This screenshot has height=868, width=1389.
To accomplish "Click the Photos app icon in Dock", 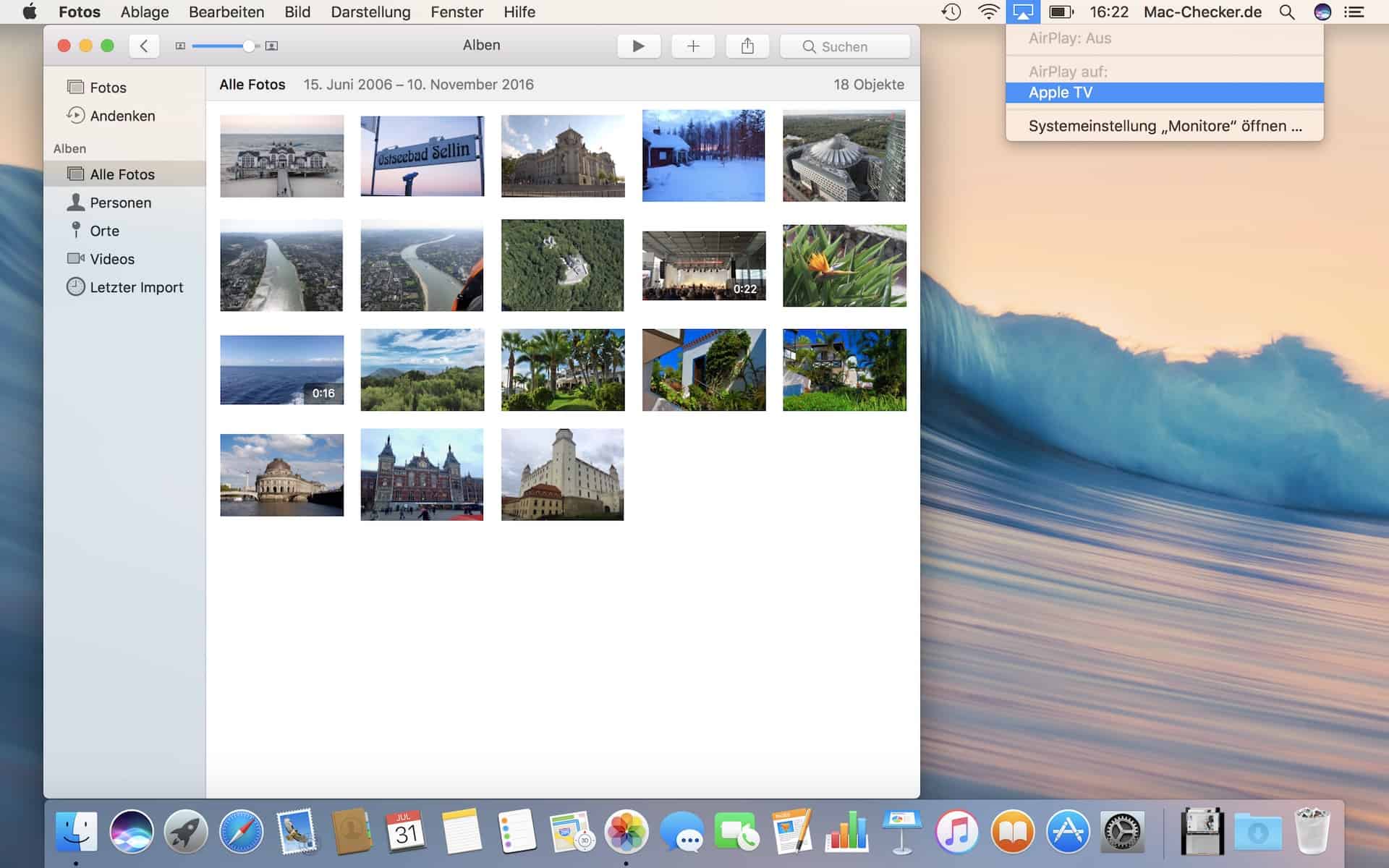I will [626, 832].
